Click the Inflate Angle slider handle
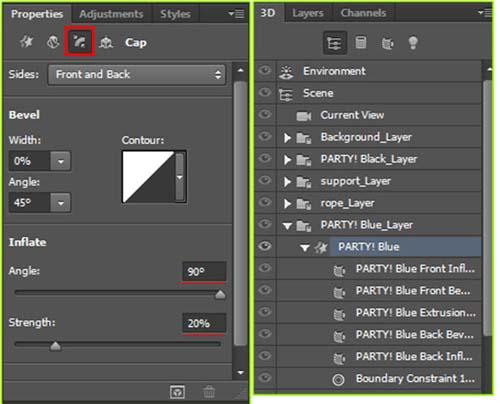 (220, 295)
